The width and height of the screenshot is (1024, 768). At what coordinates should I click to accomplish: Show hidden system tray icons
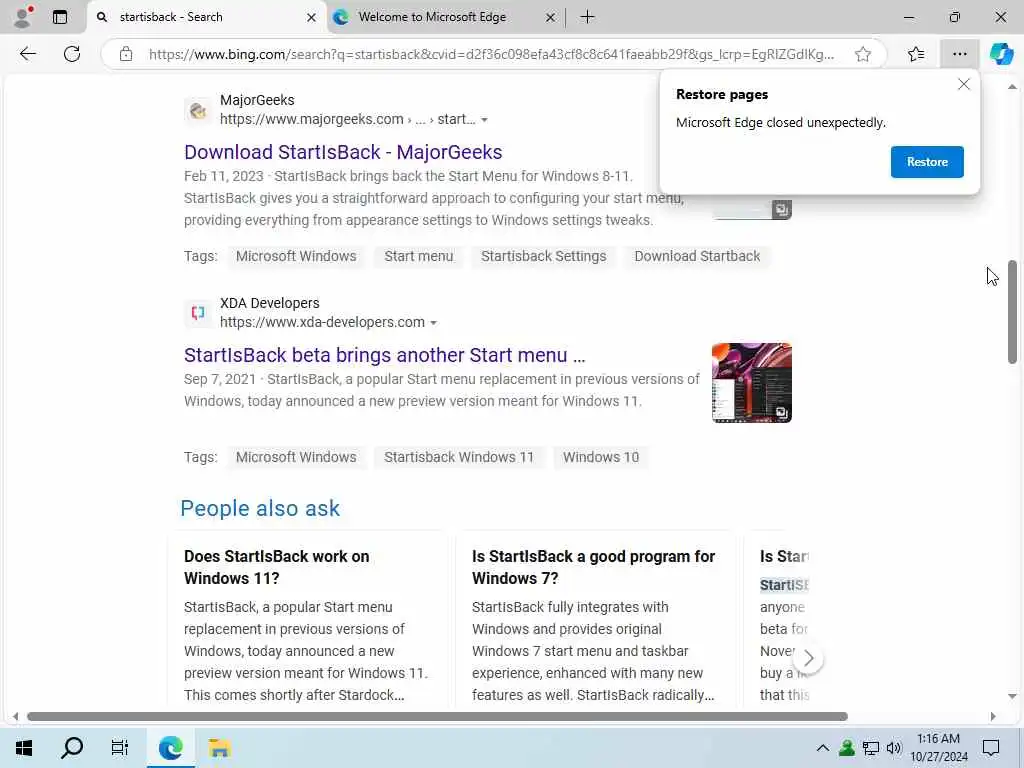coord(823,748)
